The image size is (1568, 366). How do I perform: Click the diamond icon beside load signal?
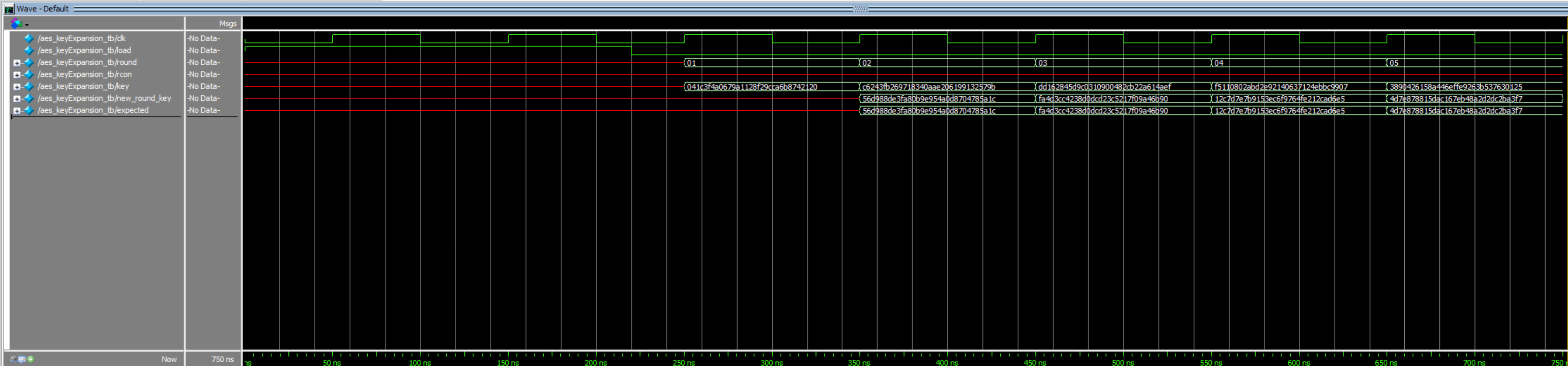(29, 51)
